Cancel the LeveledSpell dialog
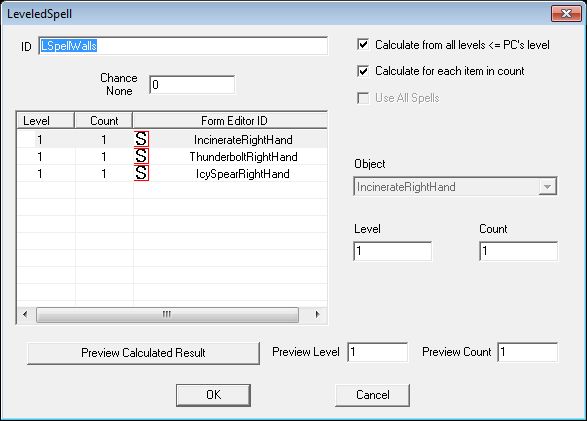 [x=372, y=395]
